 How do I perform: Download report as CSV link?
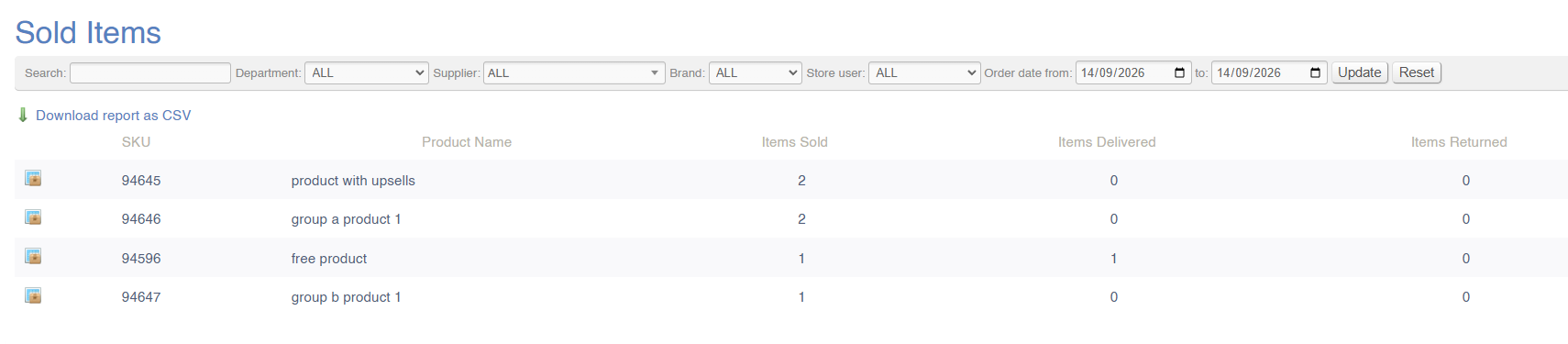(x=113, y=116)
